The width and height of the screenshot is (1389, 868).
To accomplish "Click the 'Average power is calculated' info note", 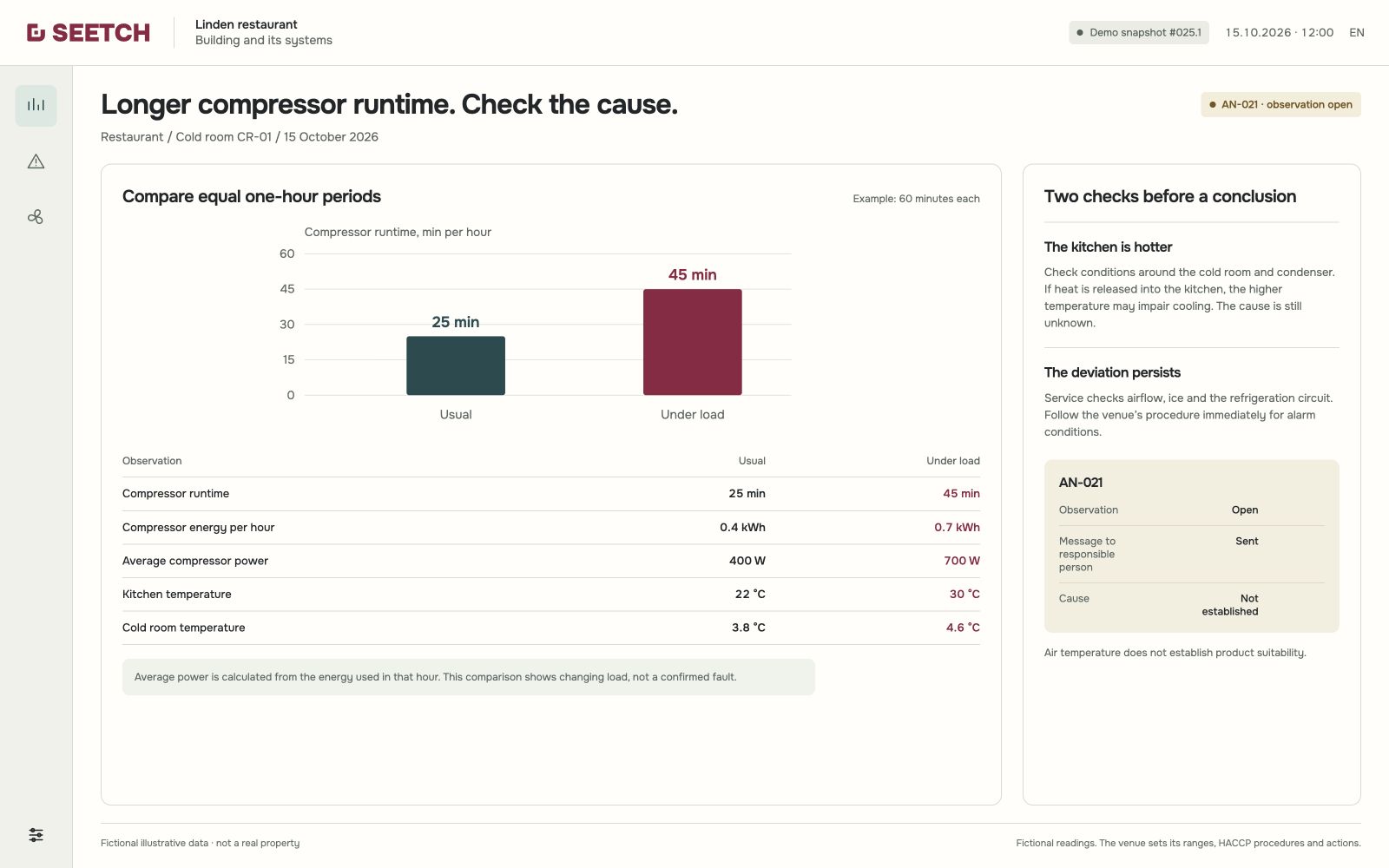I will (x=469, y=677).
